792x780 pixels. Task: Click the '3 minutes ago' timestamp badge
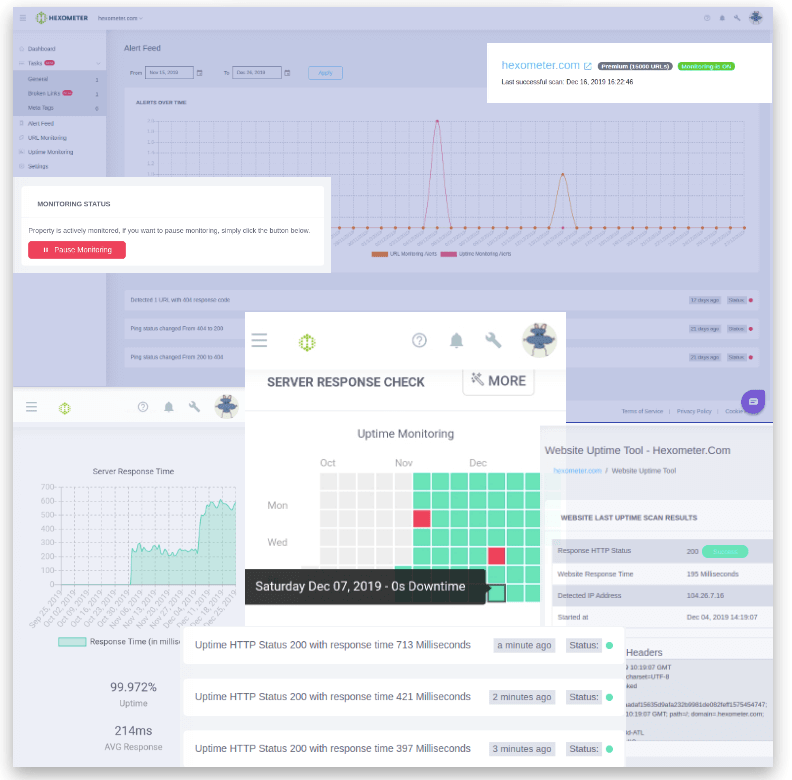click(x=522, y=749)
